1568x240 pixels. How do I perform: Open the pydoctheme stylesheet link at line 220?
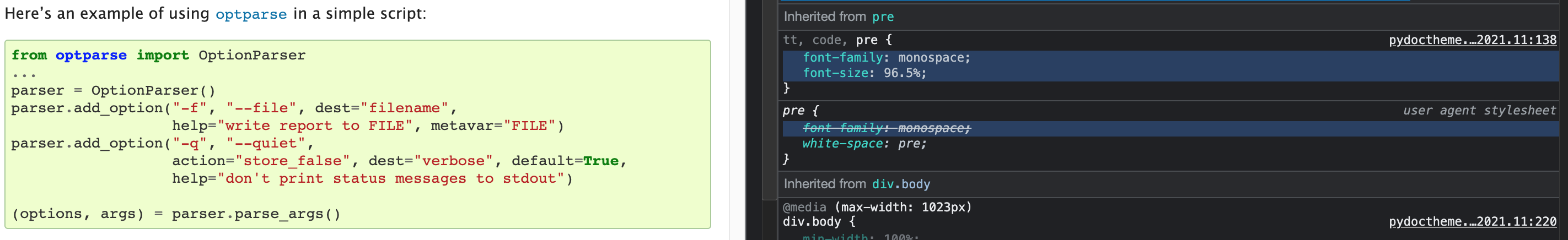tap(1472, 222)
